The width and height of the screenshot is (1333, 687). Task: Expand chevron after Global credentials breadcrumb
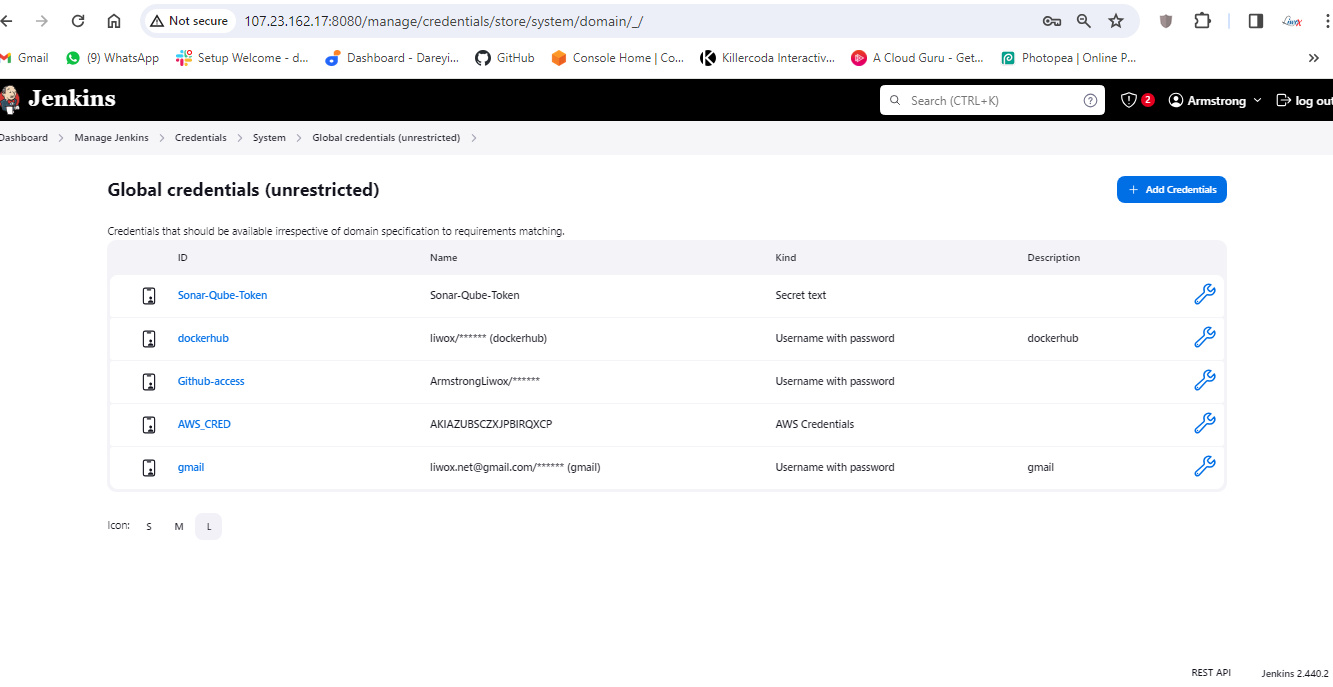(474, 138)
